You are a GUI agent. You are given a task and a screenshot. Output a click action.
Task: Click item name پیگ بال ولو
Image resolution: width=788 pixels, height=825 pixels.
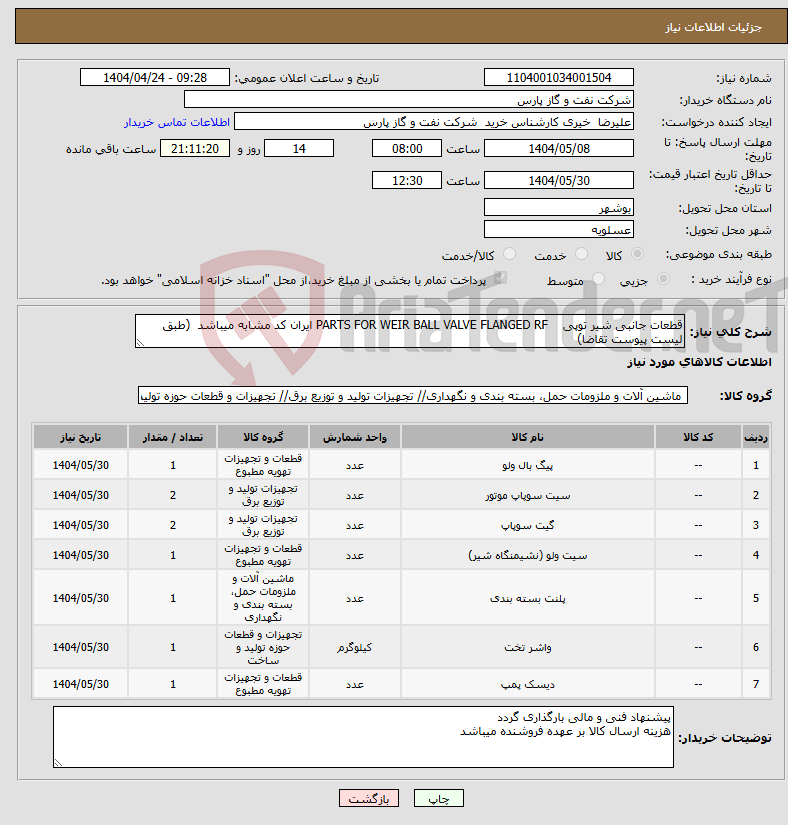[x=528, y=465]
